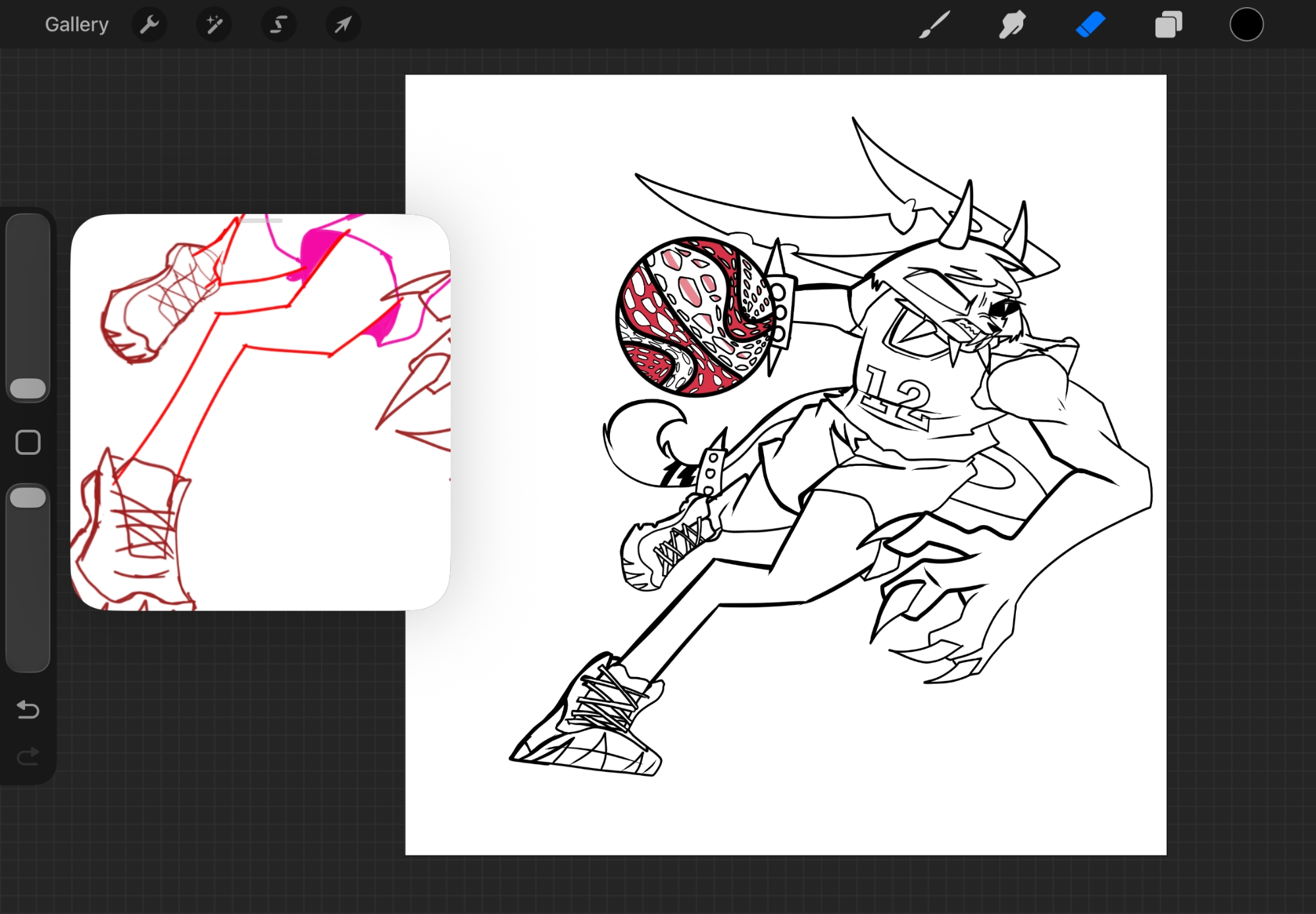Select the Eraser tool

1090,25
